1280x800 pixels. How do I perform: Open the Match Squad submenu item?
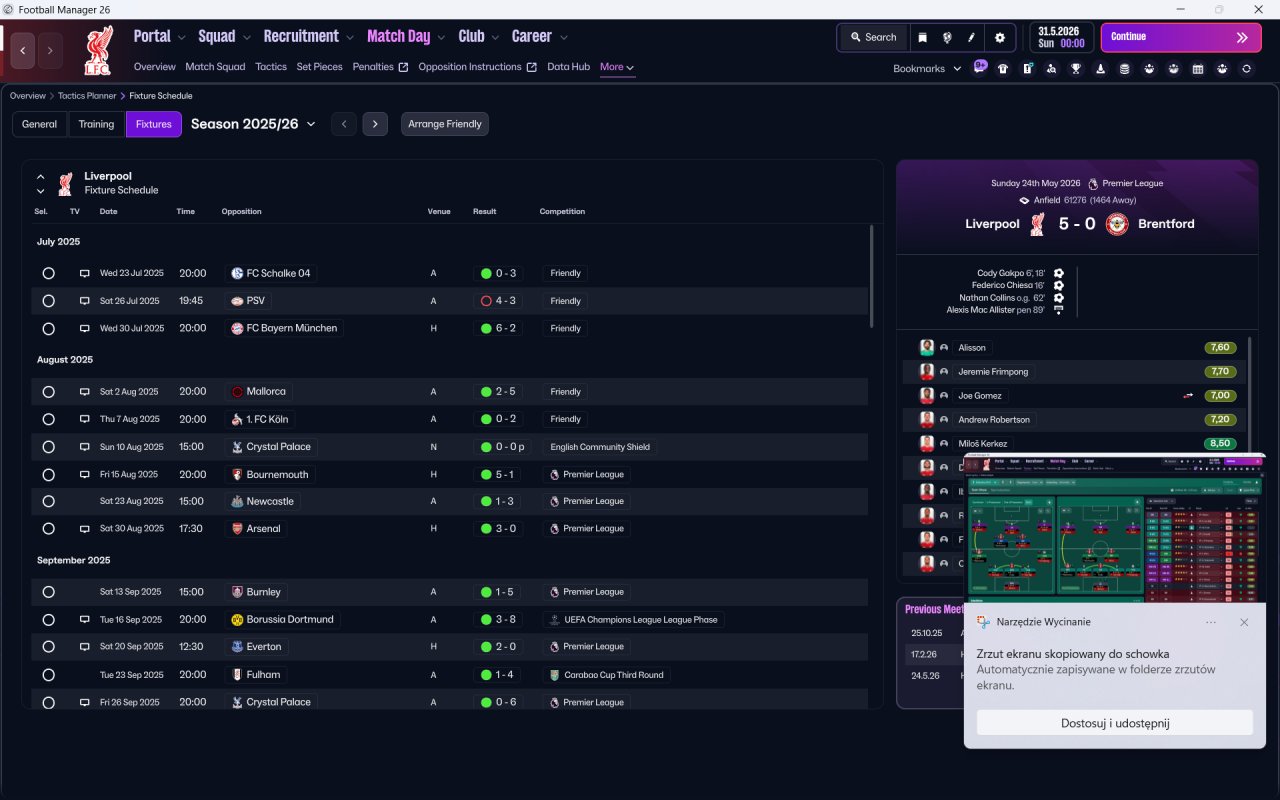[215, 67]
